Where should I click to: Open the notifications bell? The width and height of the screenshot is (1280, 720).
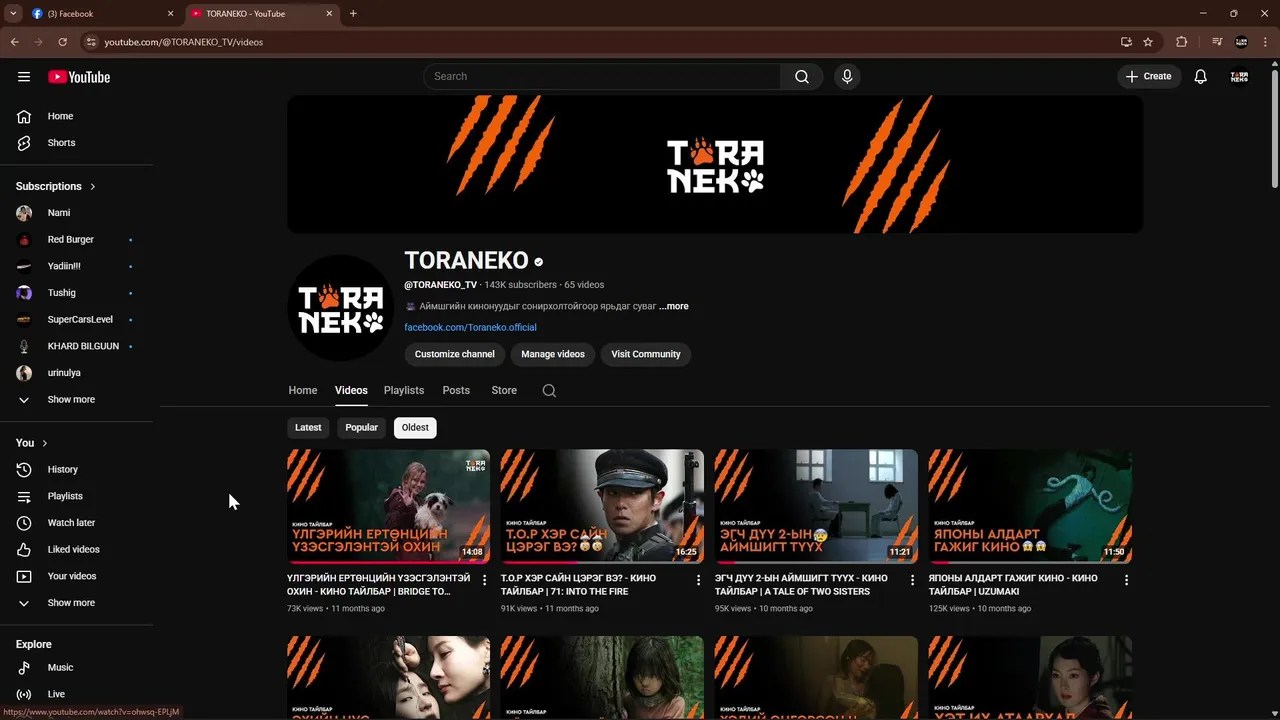(1201, 77)
